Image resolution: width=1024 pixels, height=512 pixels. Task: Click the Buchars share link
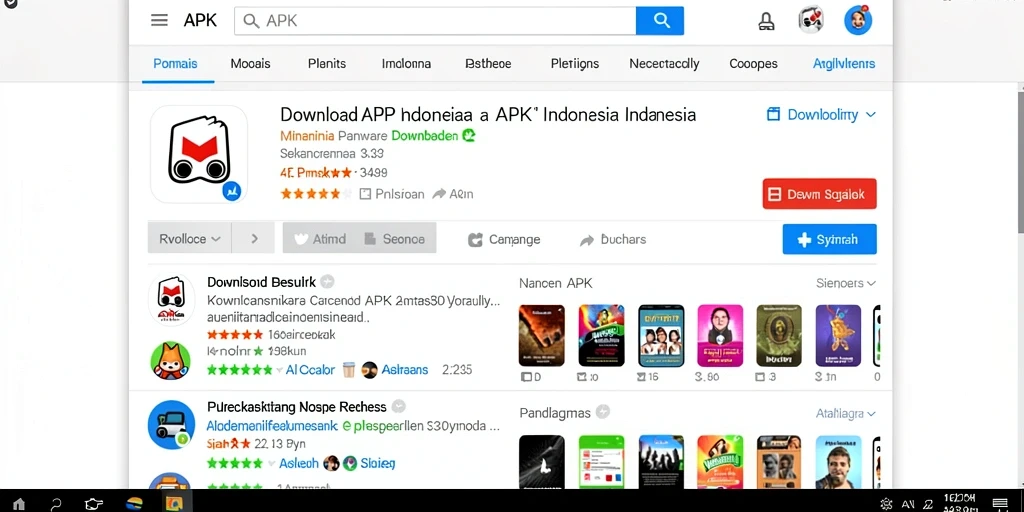coord(613,240)
